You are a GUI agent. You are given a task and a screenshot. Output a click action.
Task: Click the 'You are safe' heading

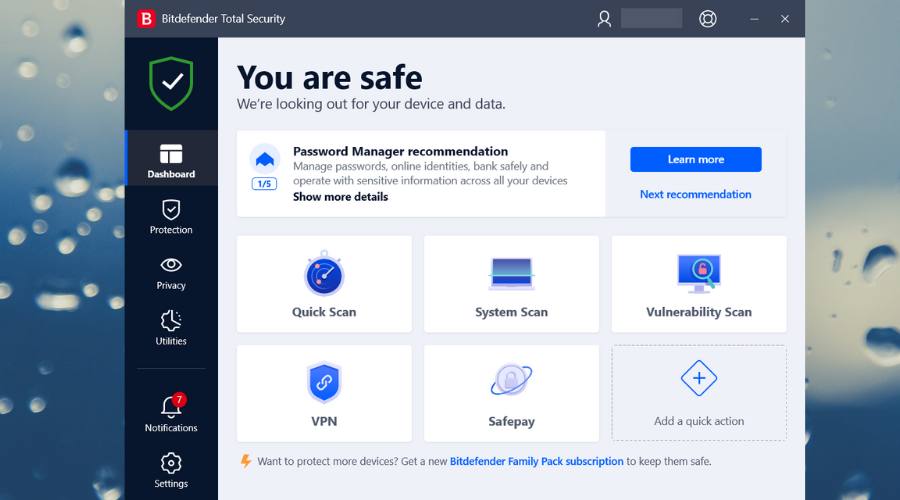[329, 77]
